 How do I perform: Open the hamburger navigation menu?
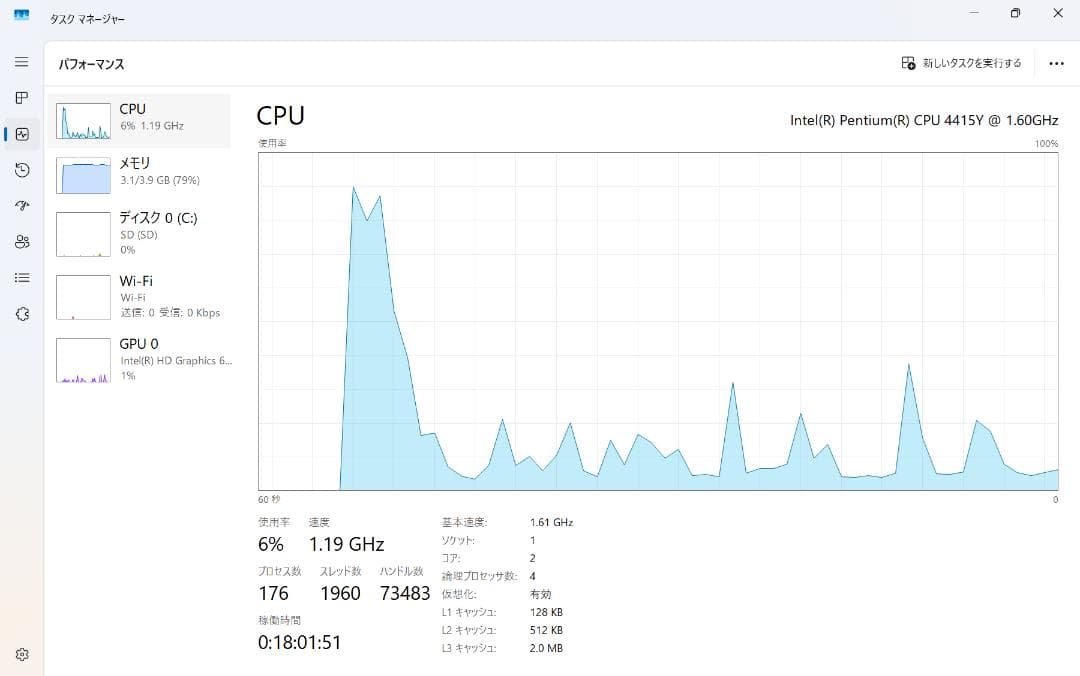point(22,62)
